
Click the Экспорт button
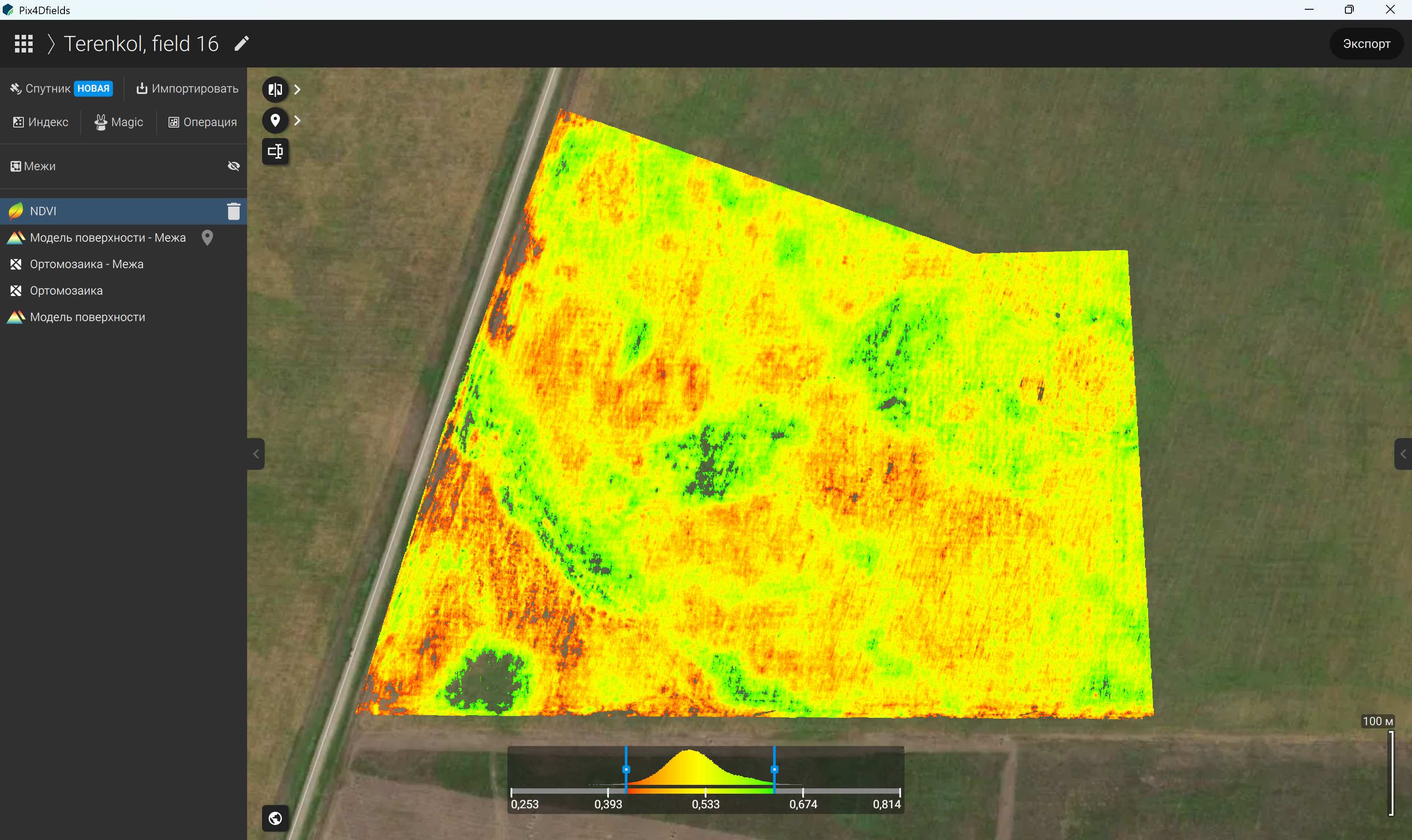[x=1366, y=44]
